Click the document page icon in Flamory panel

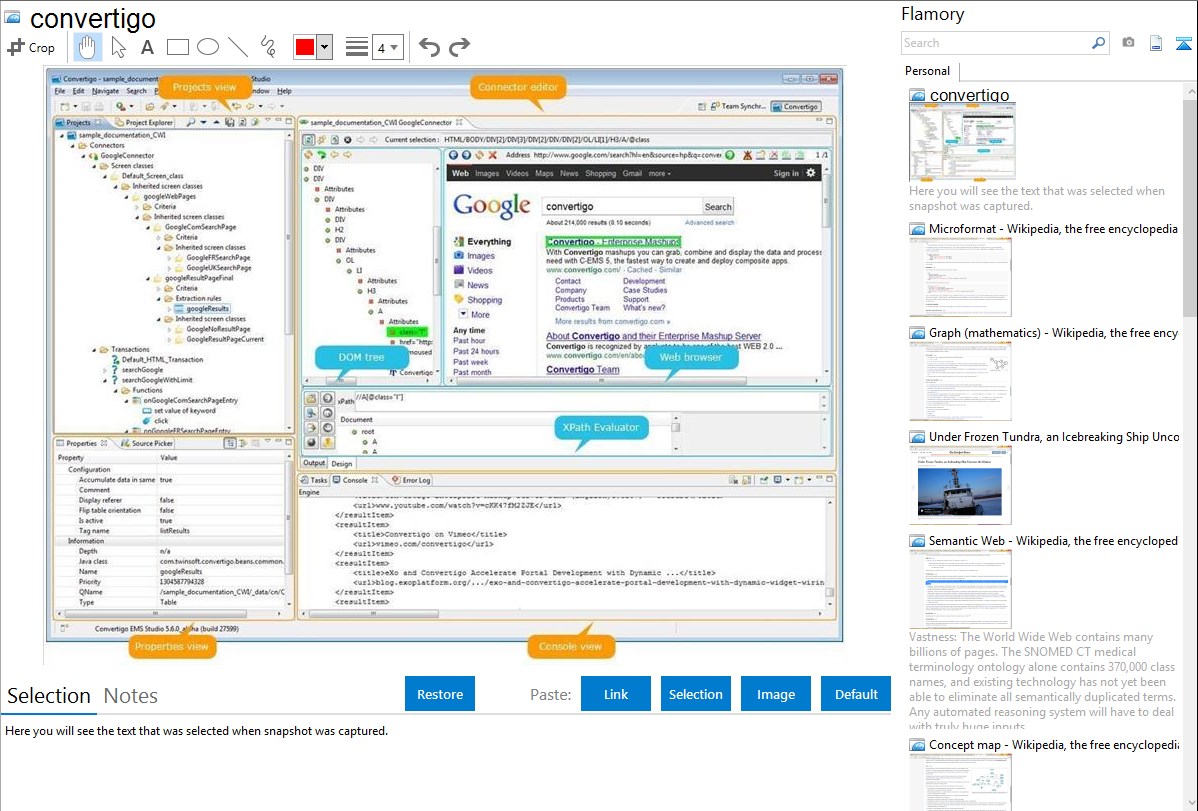(x=1156, y=44)
